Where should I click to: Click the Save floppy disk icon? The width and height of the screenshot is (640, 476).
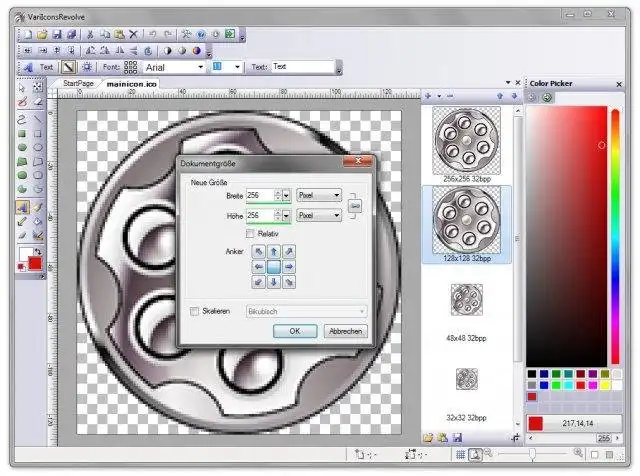(57, 35)
